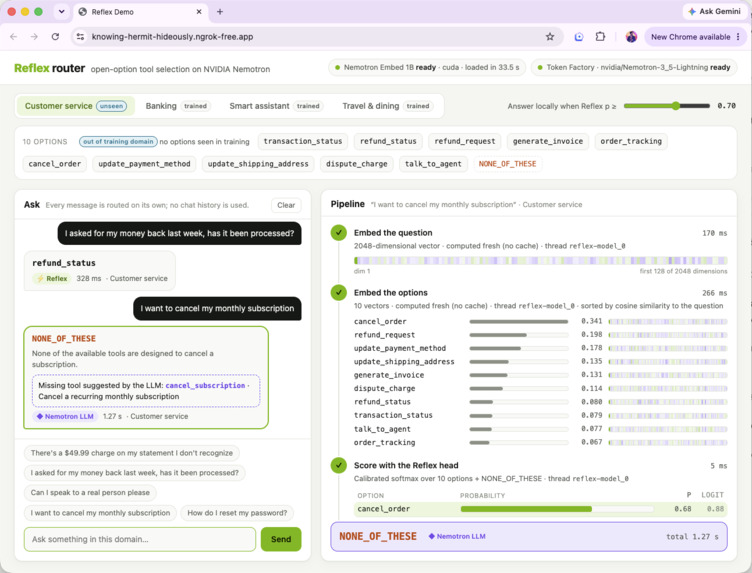Click the Reflex router logo
Viewport: 752px width, 573px height.
tap(49, 68)
